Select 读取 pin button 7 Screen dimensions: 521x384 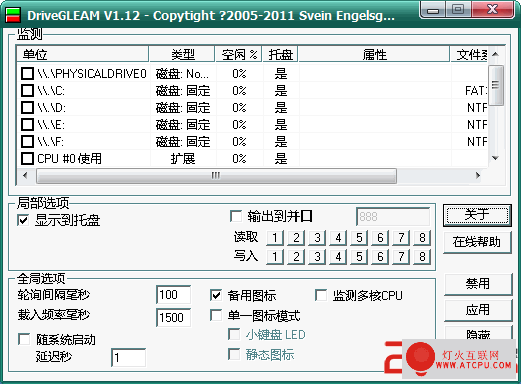pos(401,238)
